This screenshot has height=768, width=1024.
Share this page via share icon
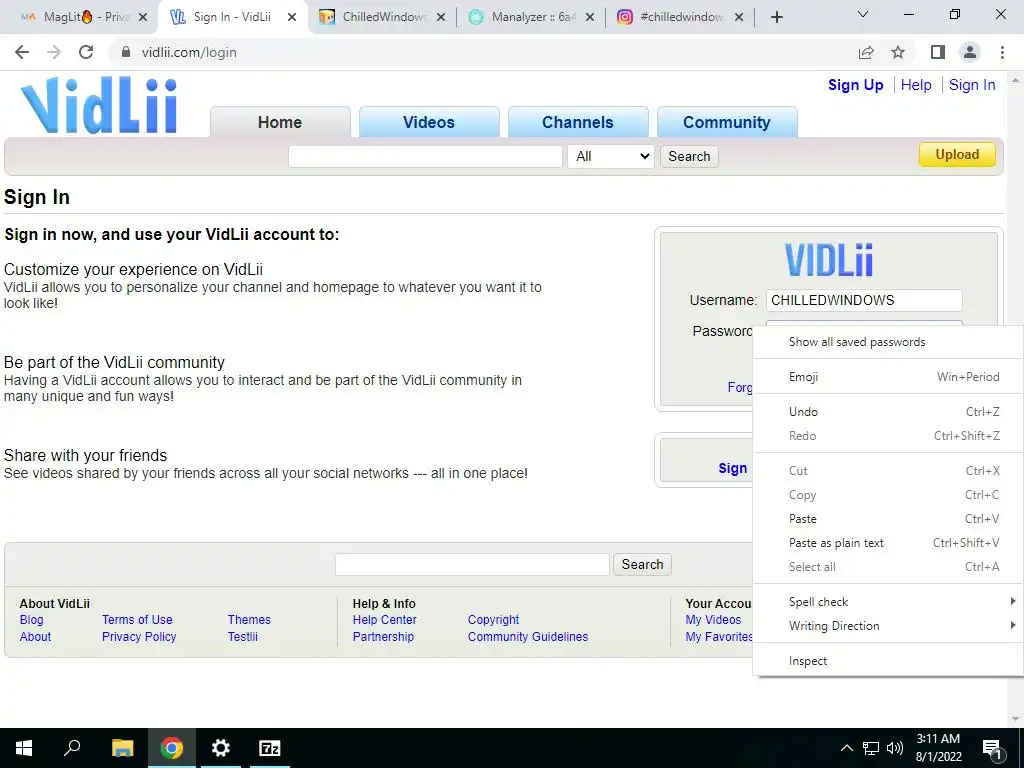click(866, 52)
